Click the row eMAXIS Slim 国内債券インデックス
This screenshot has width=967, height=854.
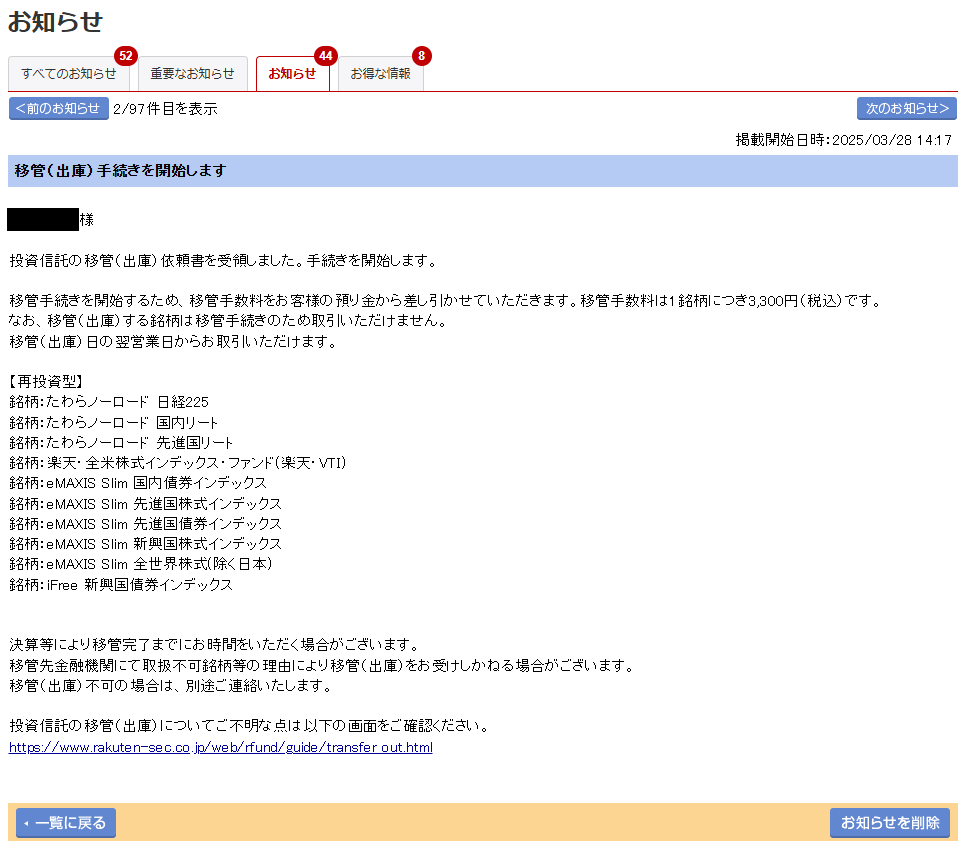(138, 483)
